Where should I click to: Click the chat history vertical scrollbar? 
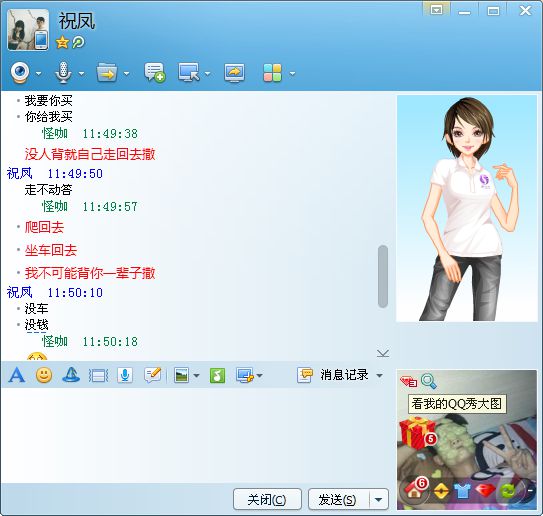tap(383, 276)
